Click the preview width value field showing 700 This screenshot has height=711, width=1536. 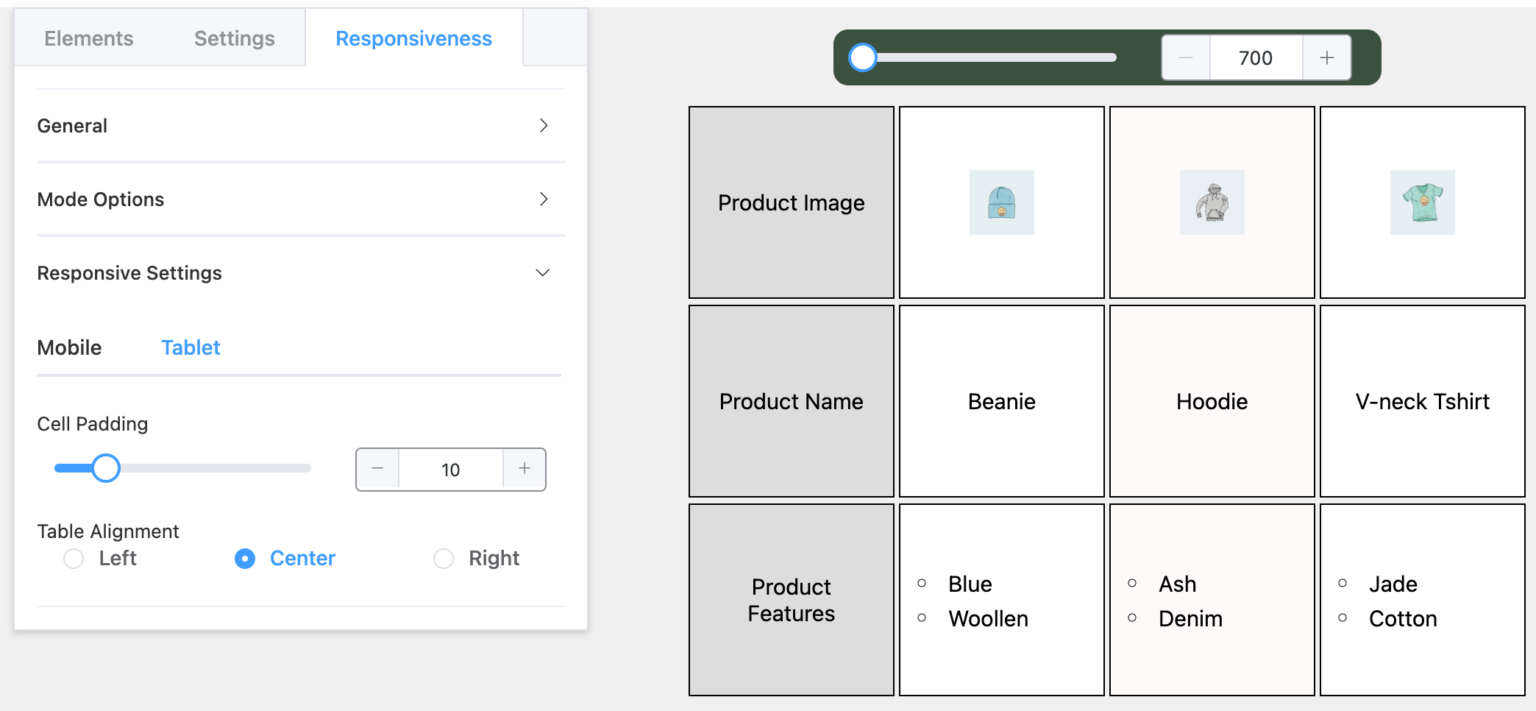tap(1255, 58)
